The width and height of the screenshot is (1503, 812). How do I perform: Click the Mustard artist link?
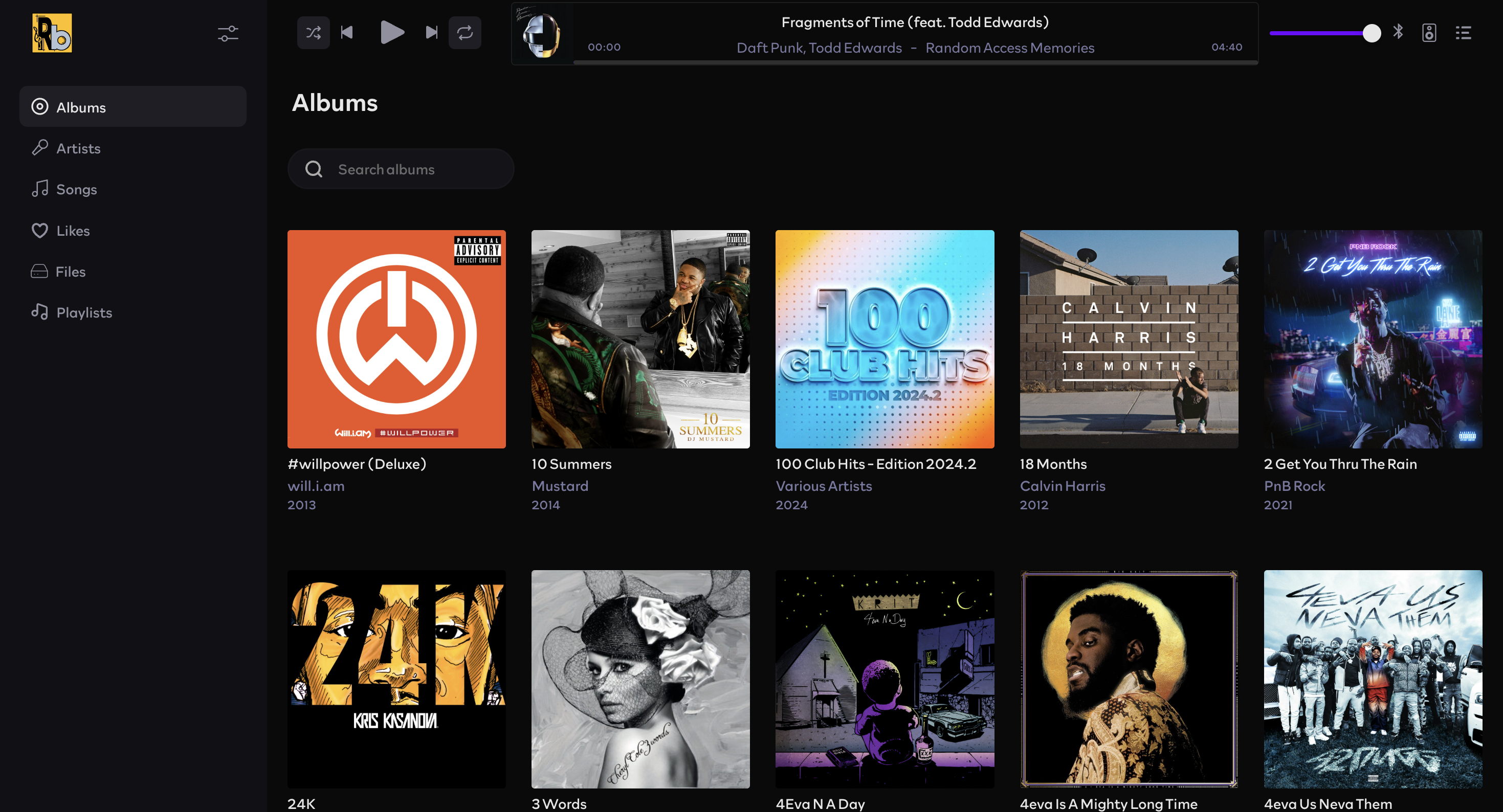[x=560, y=486]
